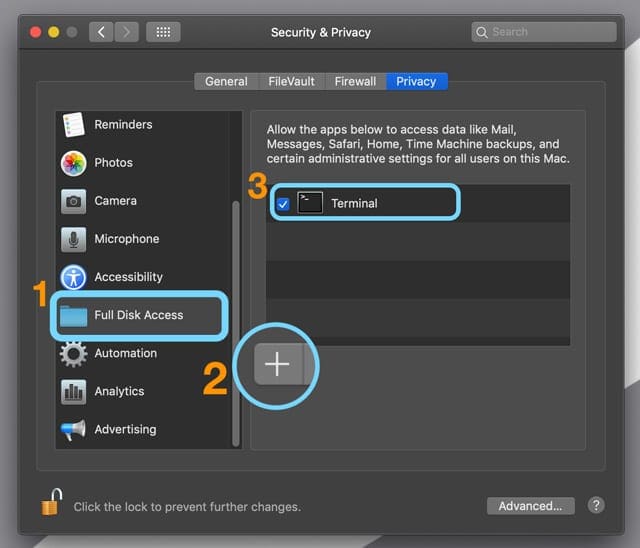Switch to the General tab
Screen dimensions: 640x548
pos(226,81)
